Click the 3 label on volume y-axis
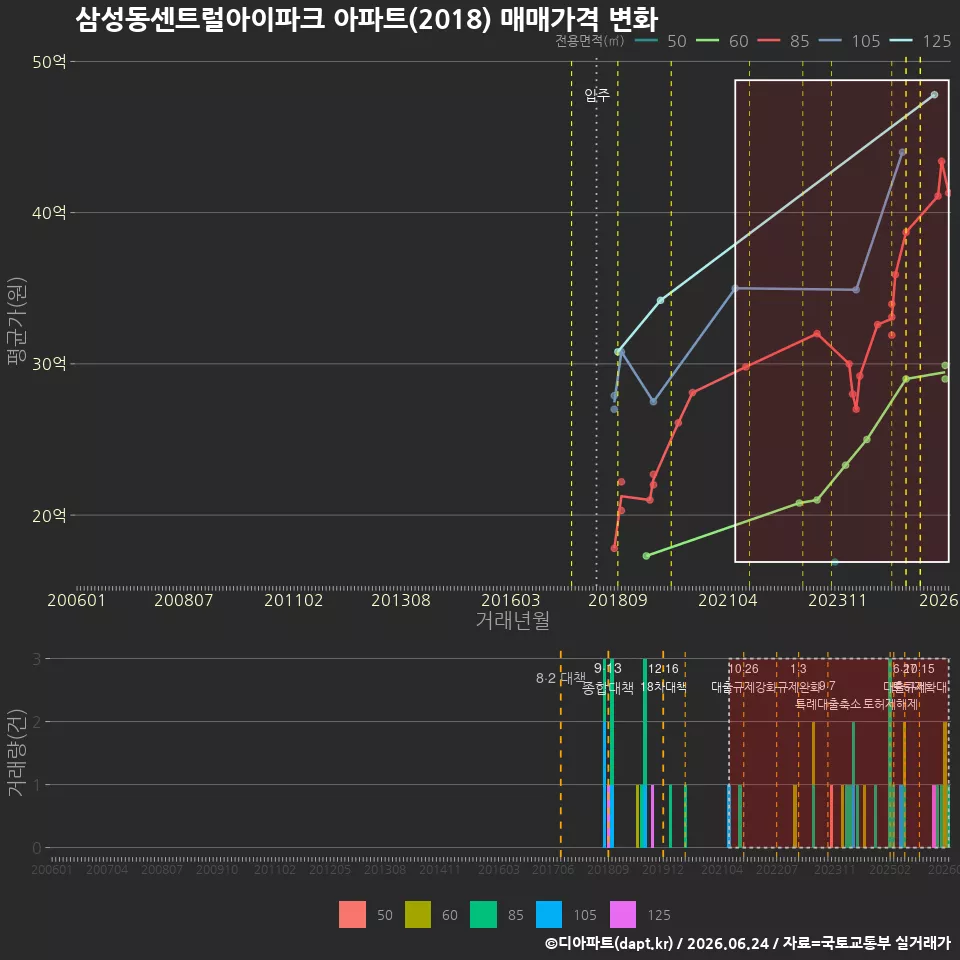The width and height of the screenshot is (960, 960). click(x=37, y=659)
